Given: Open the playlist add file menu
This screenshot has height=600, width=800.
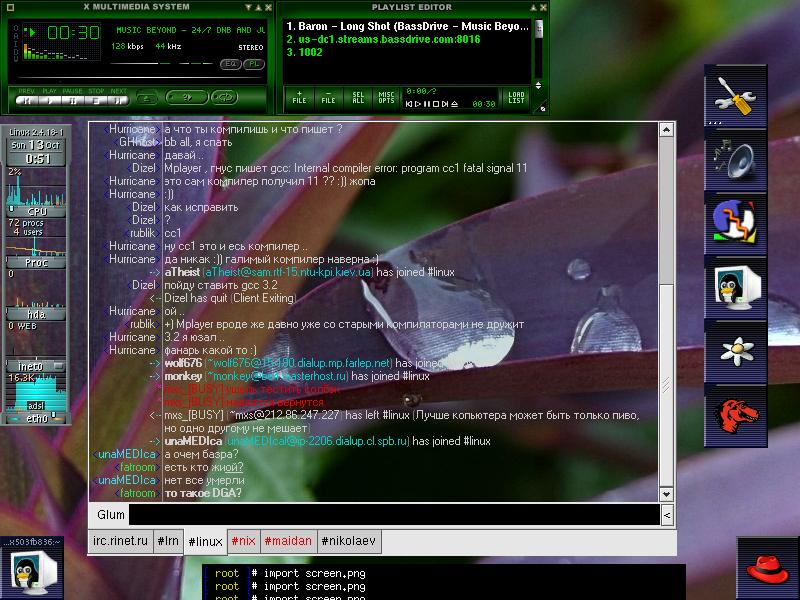Looking at the screenshot, I should 299,97.
